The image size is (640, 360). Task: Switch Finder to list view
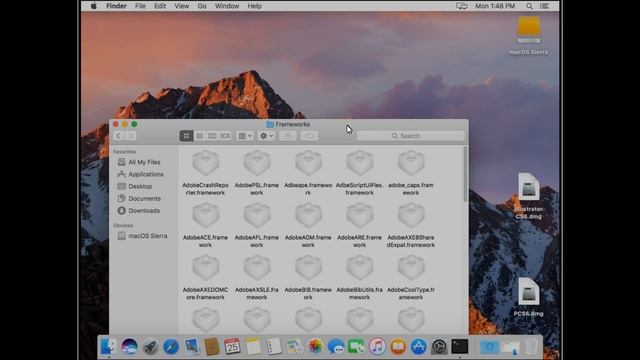(199, 136)
